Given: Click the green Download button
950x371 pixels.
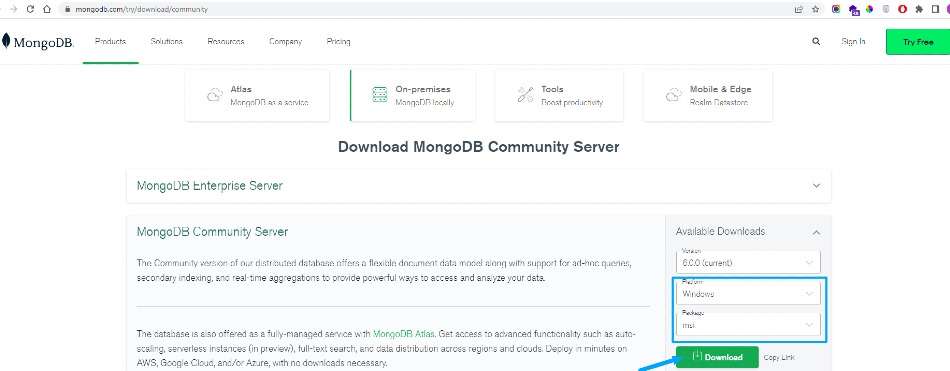Looking at the screenshot, I should [x=717, y=357].
